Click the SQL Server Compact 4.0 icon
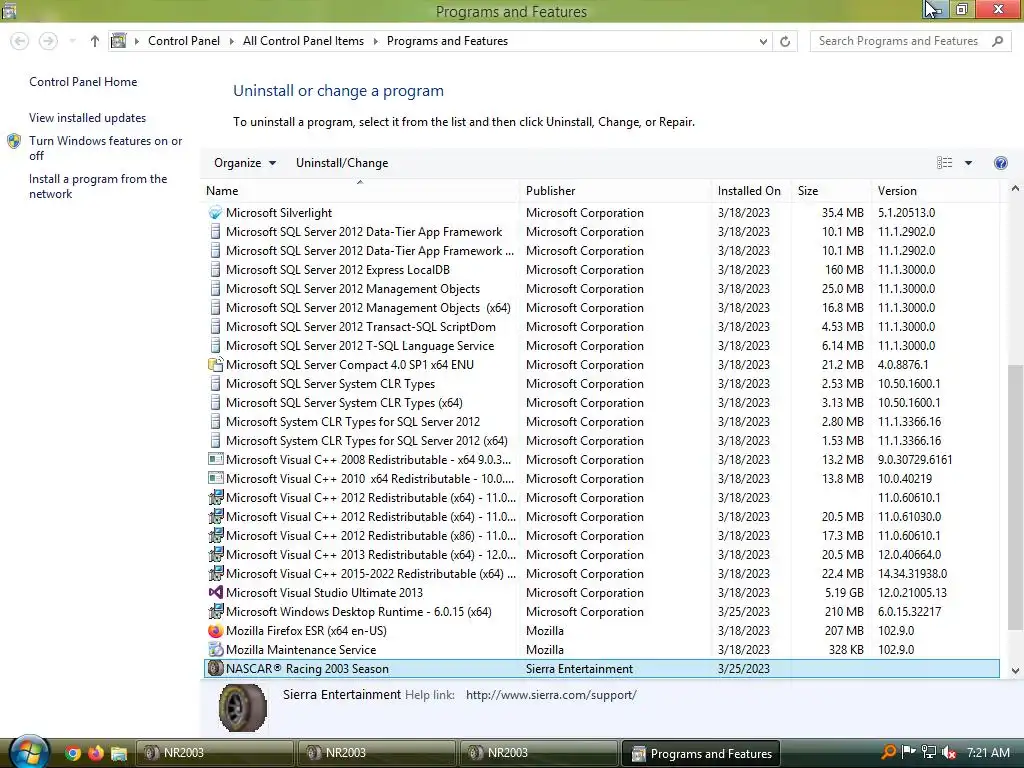 click(215, 365)
